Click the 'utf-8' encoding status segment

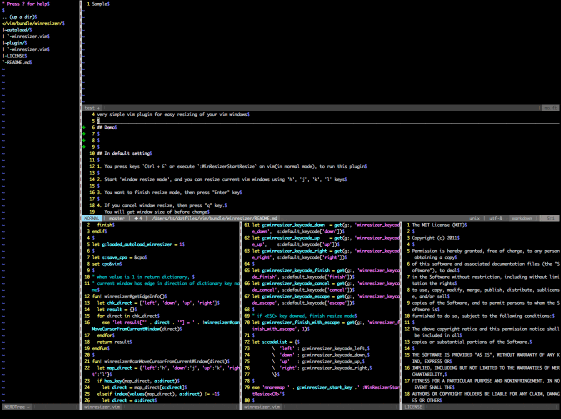coord(496,218)
